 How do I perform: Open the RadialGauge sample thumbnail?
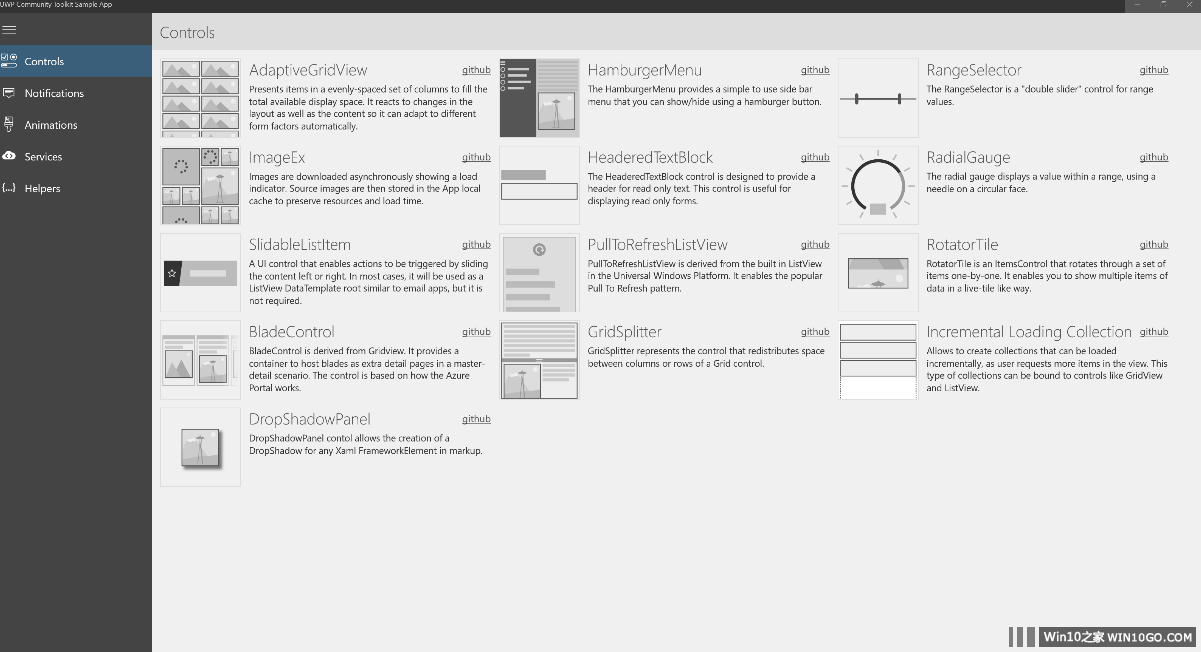pos(878,185)
